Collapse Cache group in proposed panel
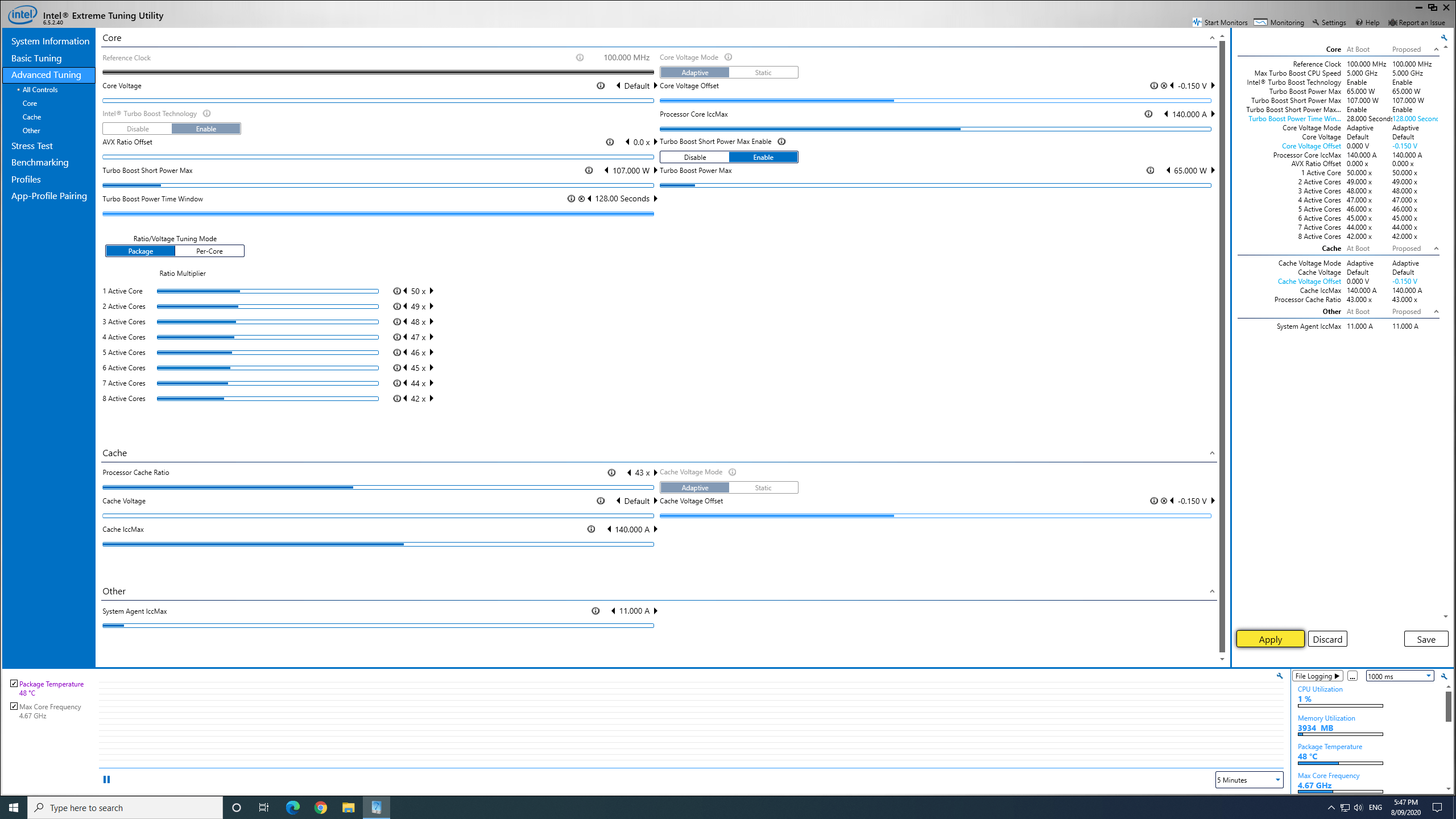 point(1436,249)
